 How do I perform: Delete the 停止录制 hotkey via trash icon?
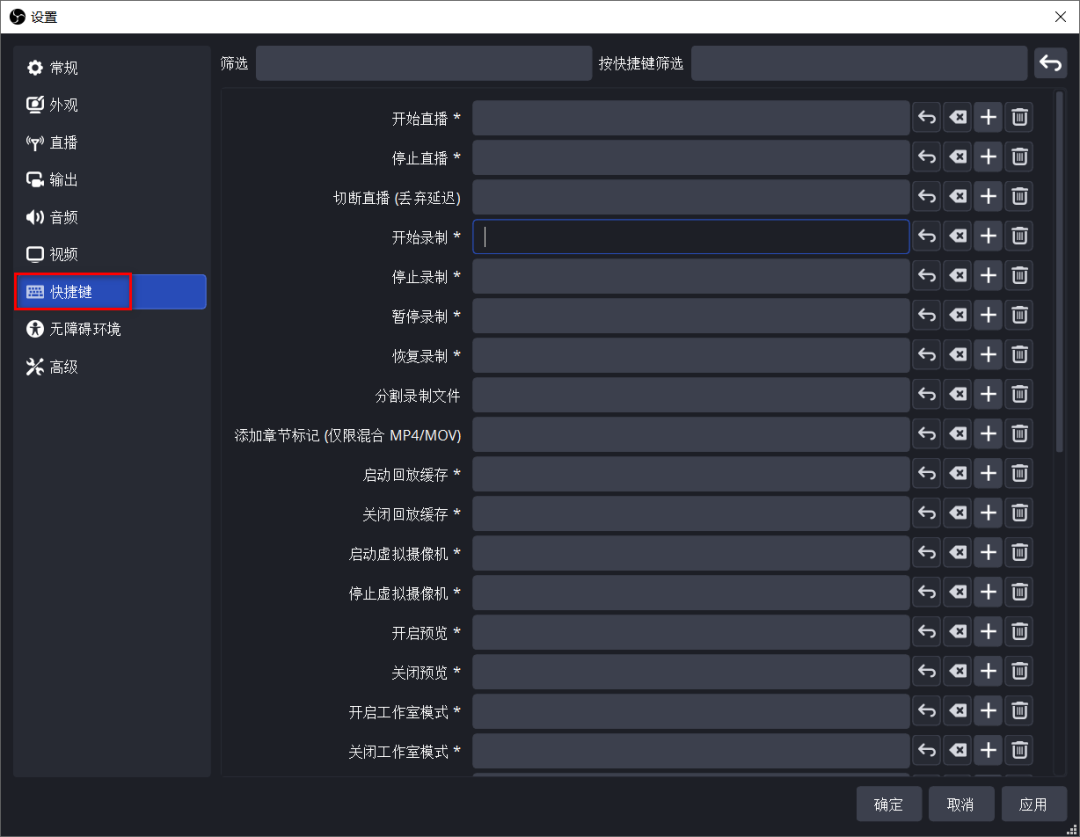[x=1019, y=276]
